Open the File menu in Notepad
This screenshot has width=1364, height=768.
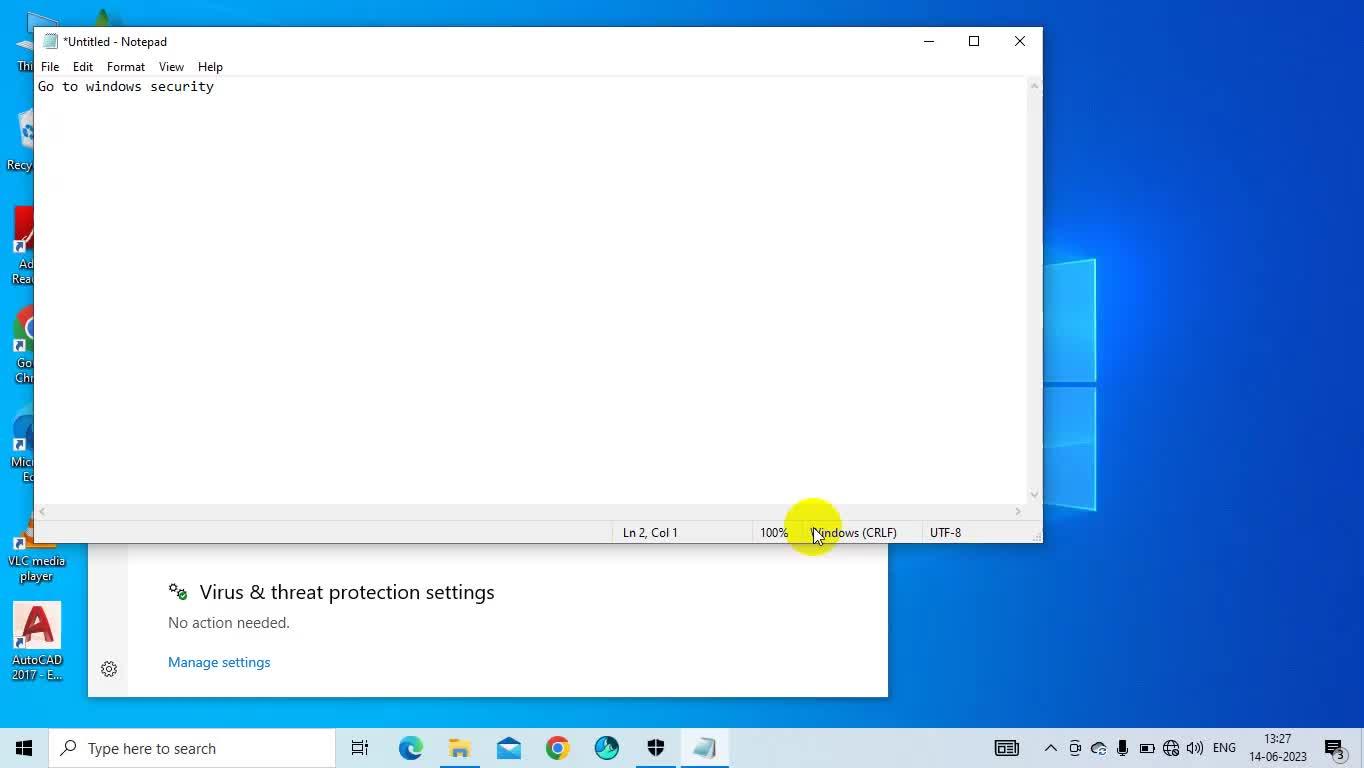pyautogui.click(x=50, y=67)
